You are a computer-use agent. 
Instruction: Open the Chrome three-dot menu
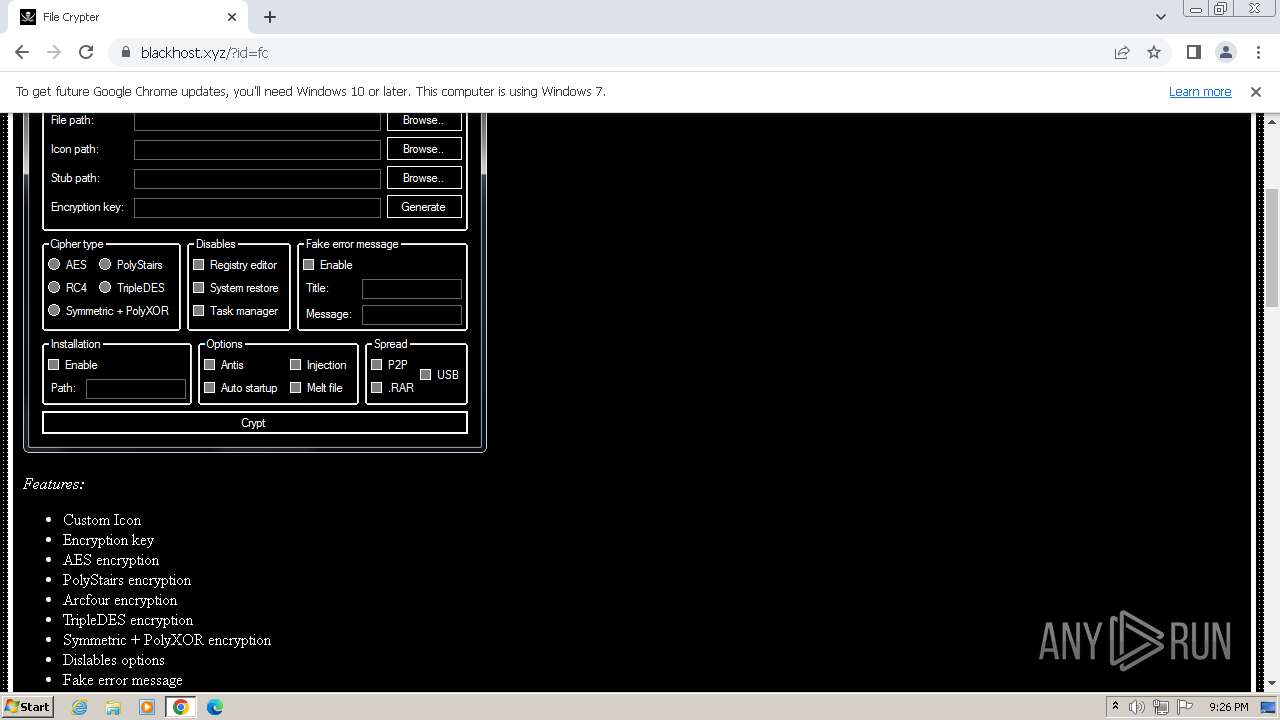(x=1258, y=52)
